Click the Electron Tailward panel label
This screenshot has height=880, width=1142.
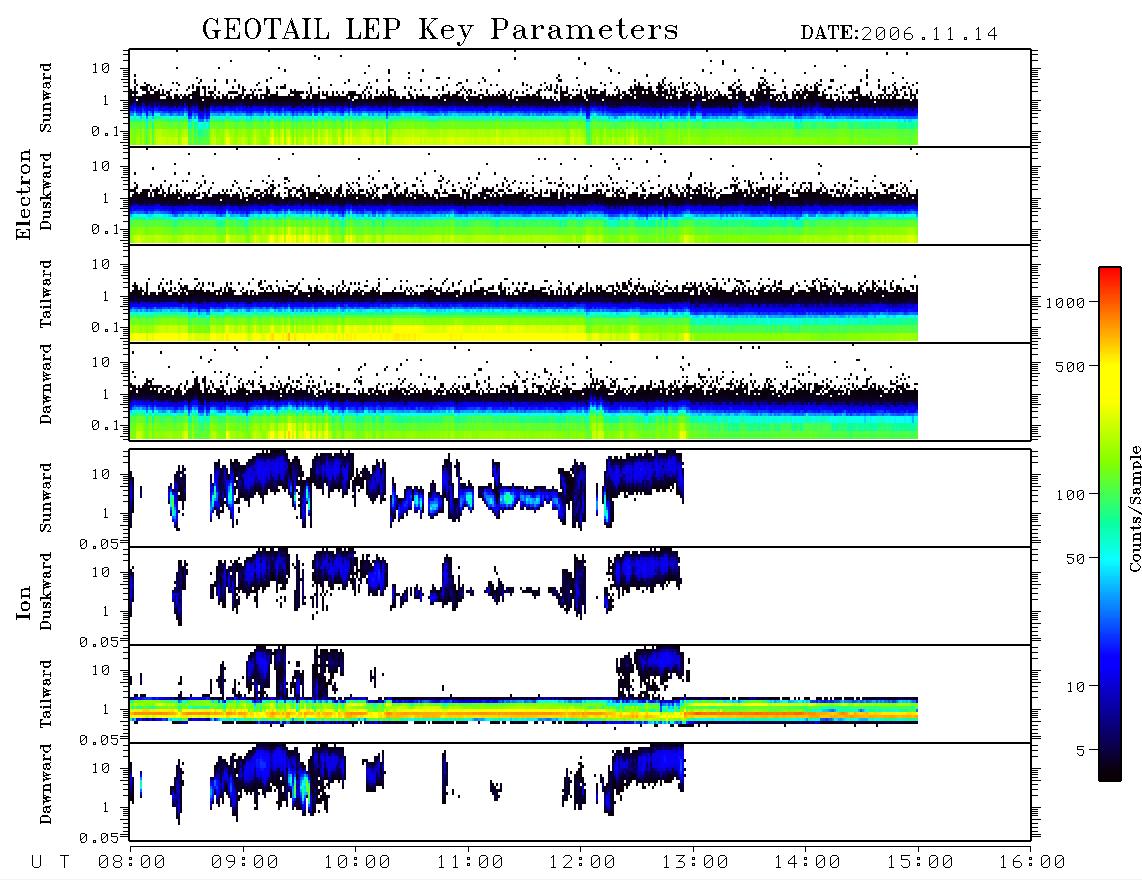[x=46, y=294]
